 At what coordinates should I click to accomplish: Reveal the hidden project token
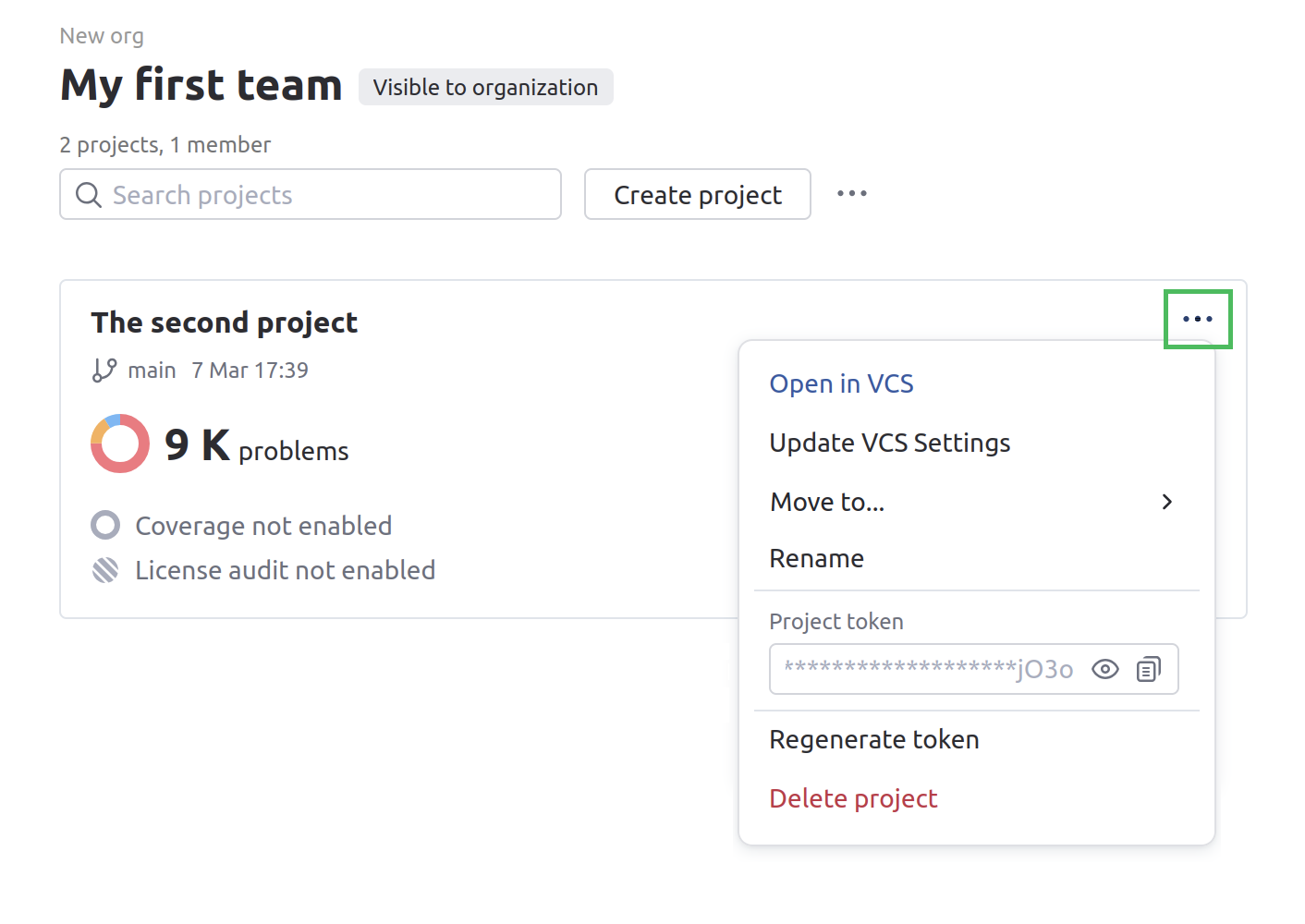point(1104,668)
